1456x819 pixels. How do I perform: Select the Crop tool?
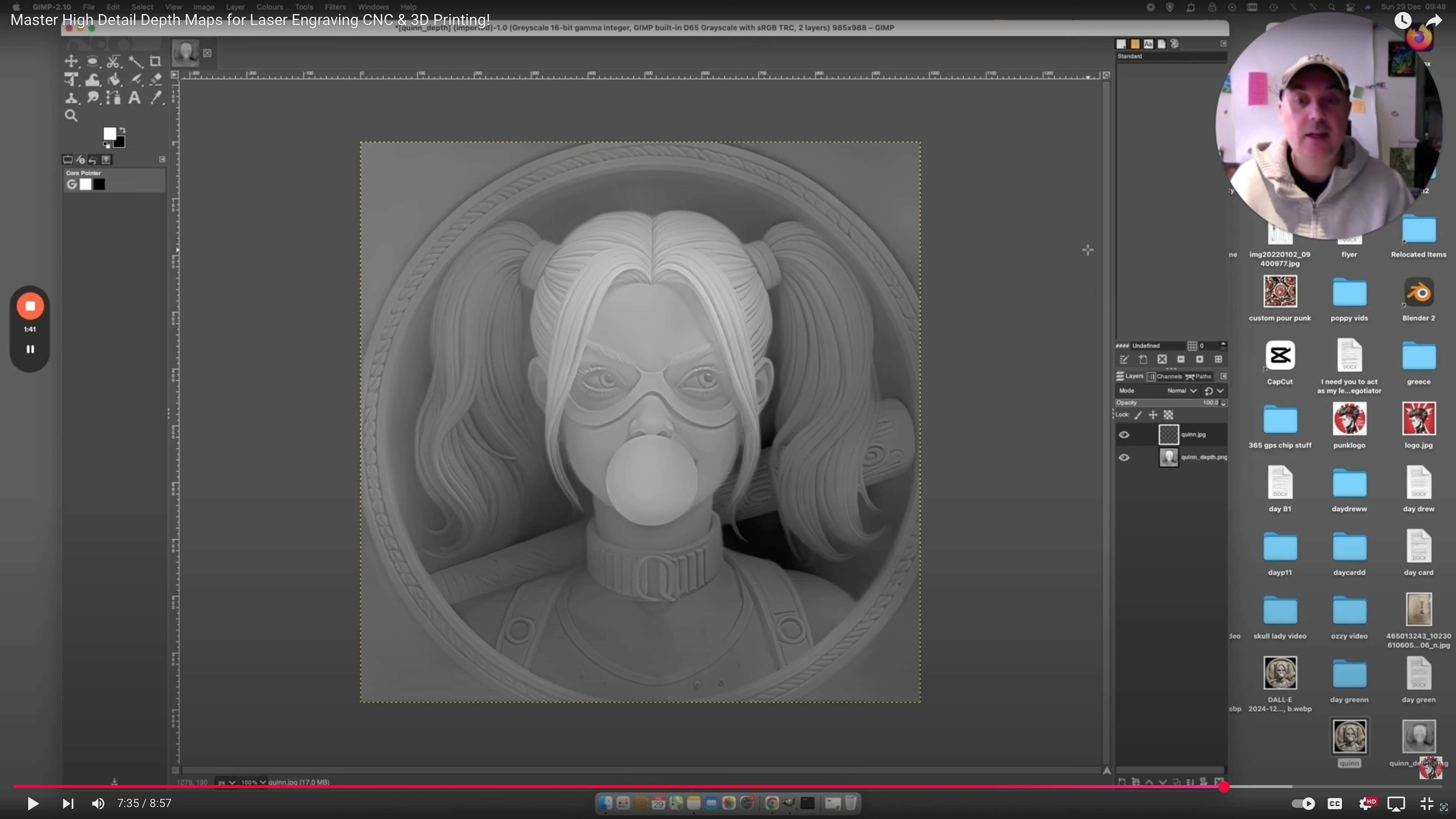click(x=156, y=61)
